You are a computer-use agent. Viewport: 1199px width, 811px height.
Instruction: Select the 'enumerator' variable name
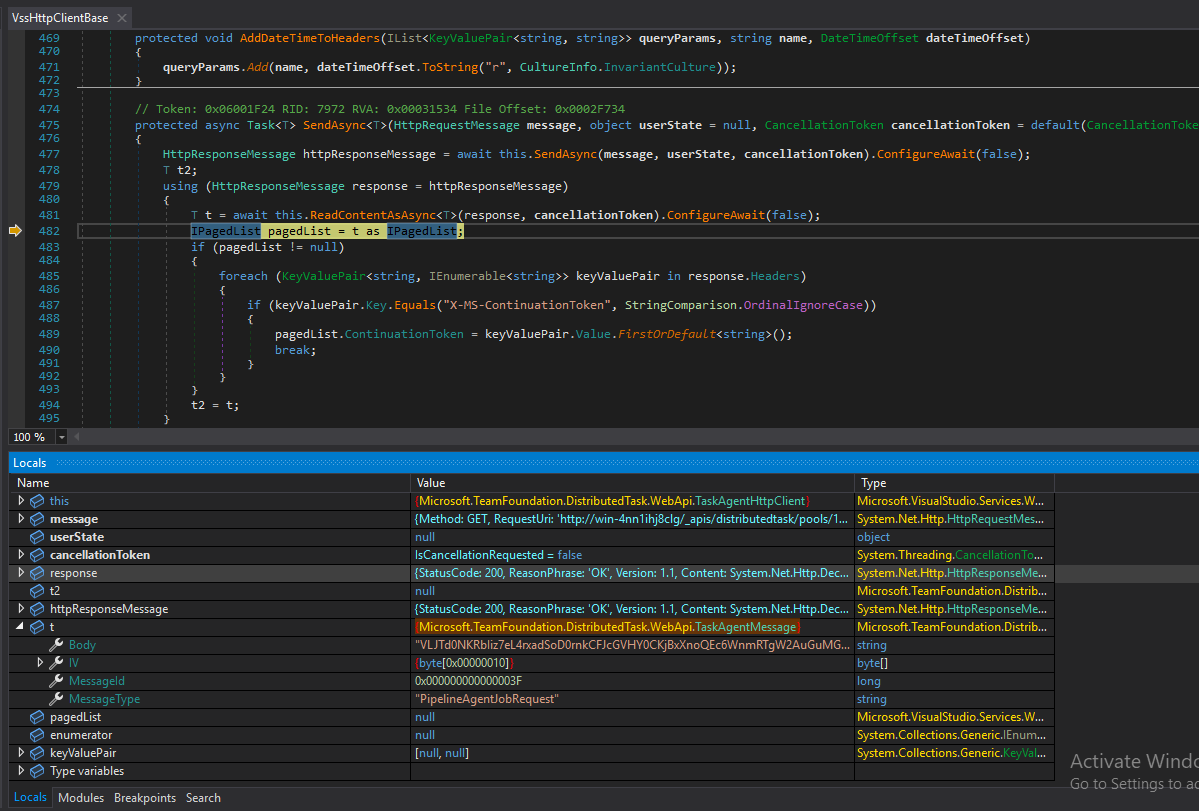click(80, 735)
